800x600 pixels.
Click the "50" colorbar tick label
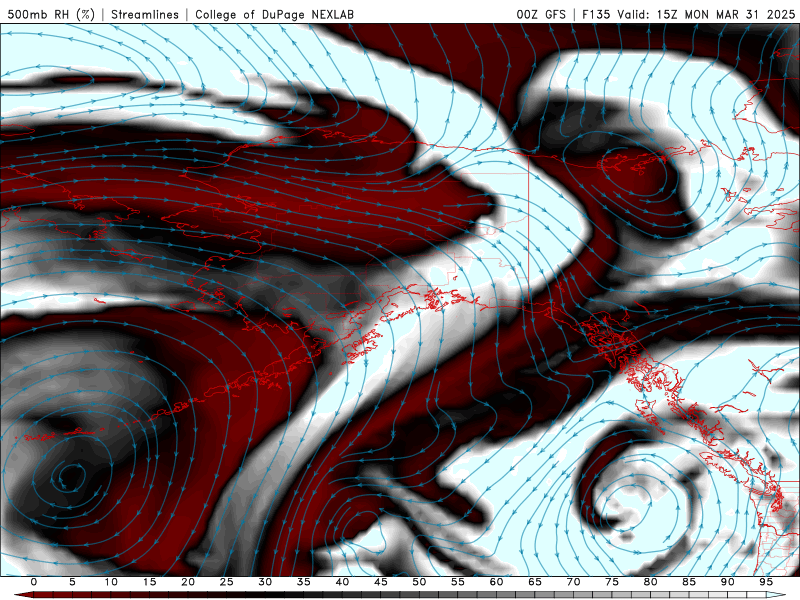pyautogui.click(x=419, y=582)
